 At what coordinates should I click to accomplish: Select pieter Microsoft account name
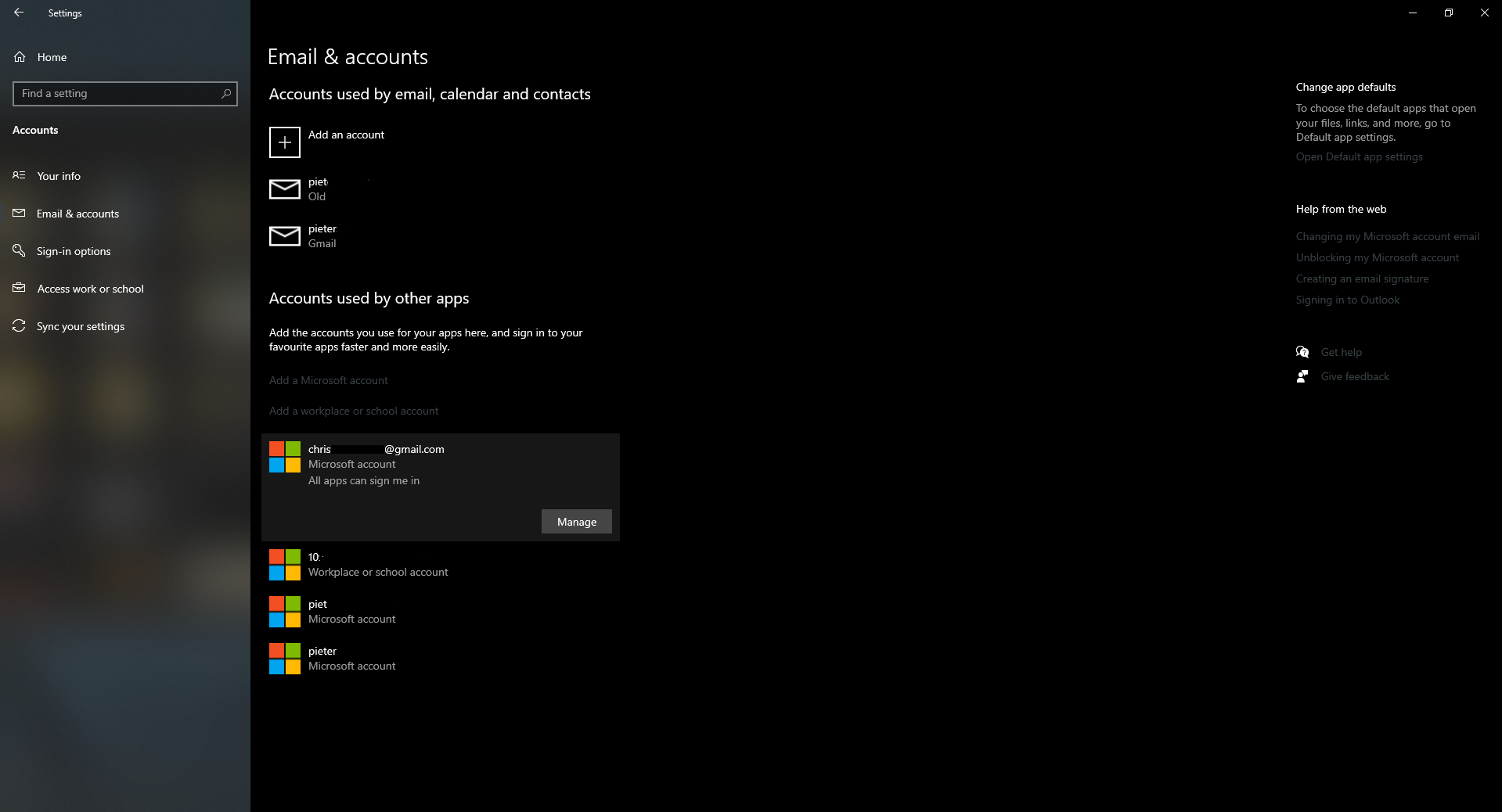pyautogui.click(x=322, y=651)
